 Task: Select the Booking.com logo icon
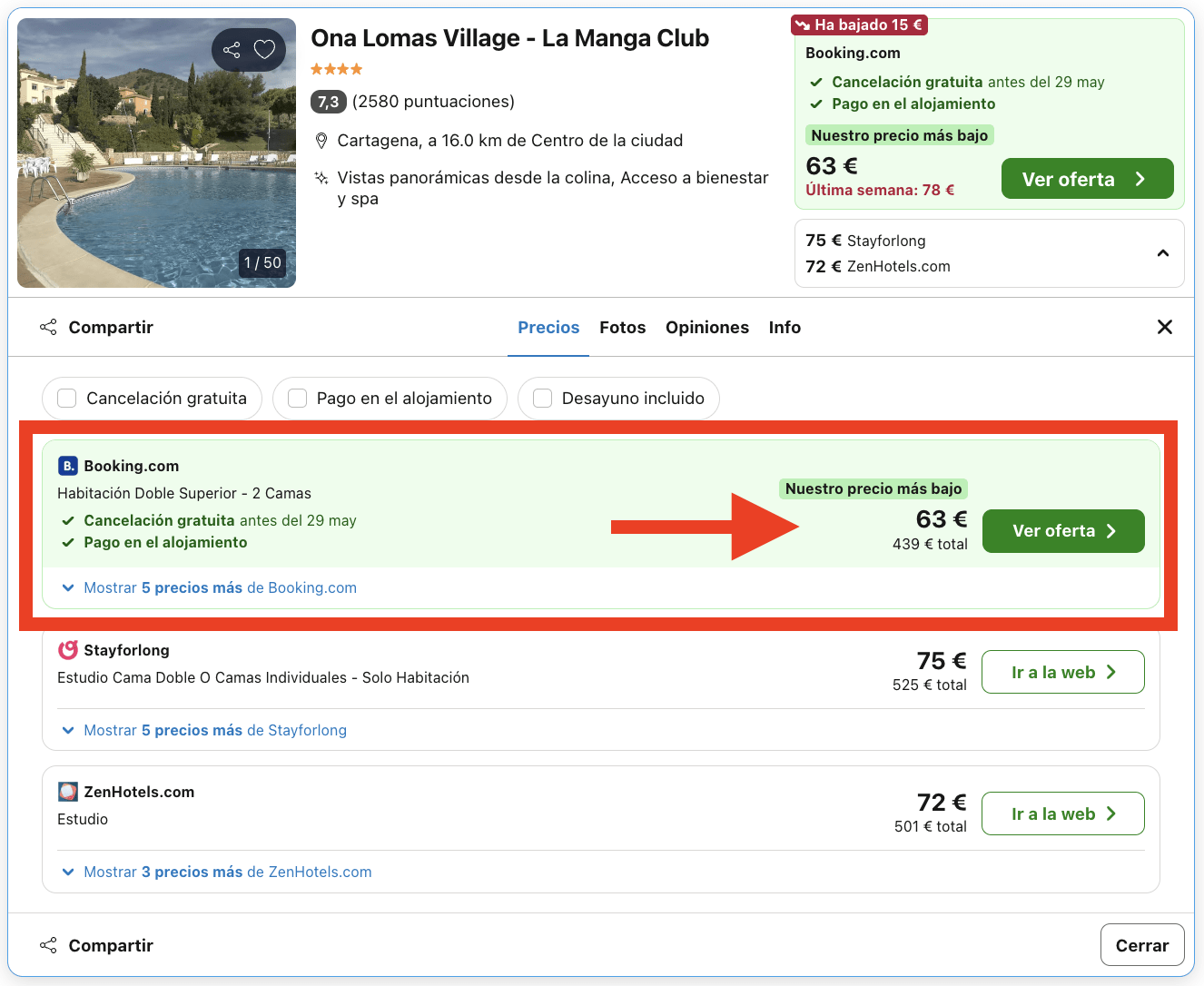click(x=67, y=465)
